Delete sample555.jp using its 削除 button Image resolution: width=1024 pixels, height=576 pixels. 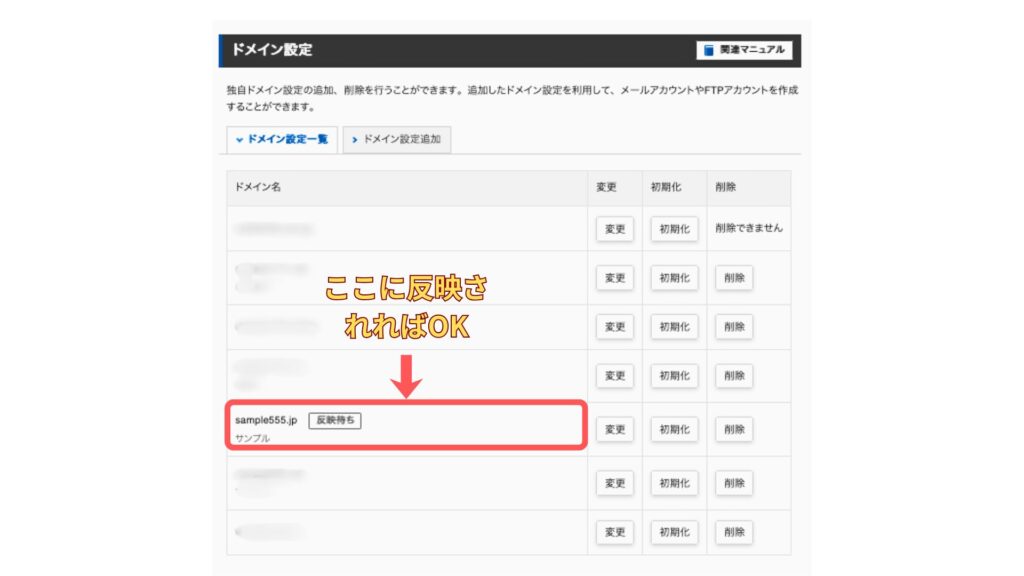[734, 429]
